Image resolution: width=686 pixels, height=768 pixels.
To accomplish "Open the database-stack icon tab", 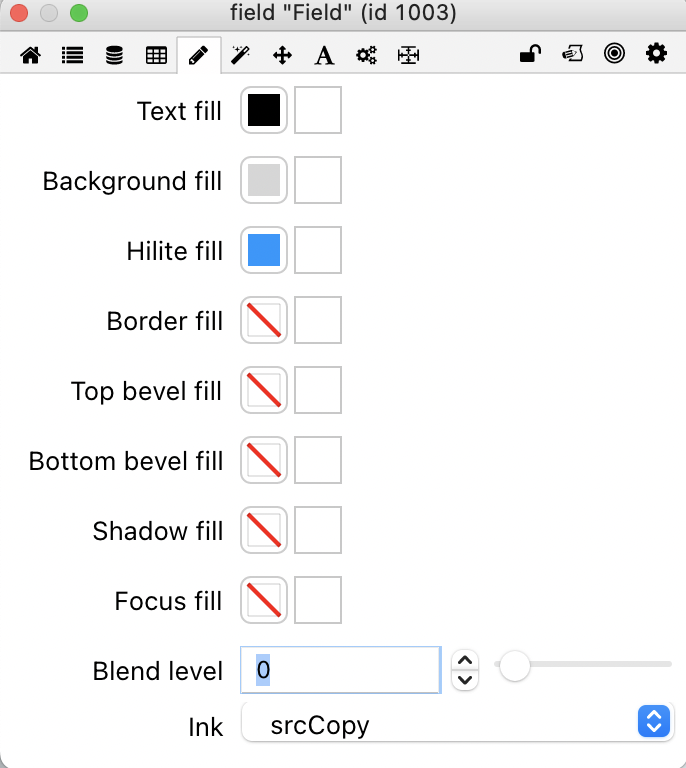I will (114, 56).
